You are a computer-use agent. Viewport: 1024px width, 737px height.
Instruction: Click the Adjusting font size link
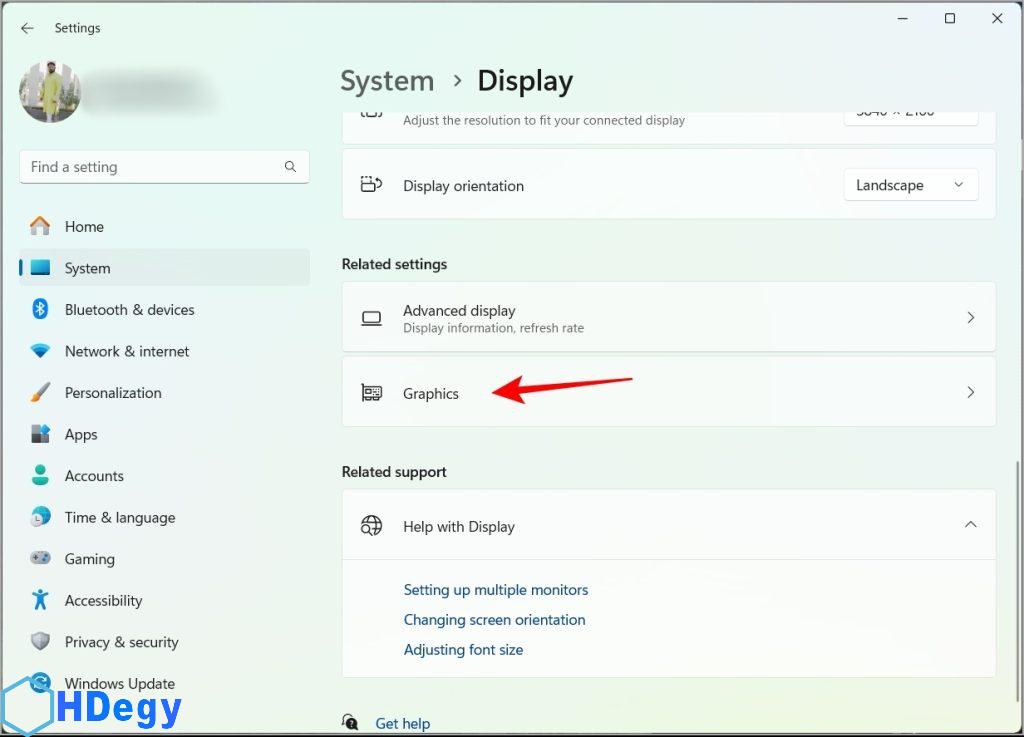[463, 650]
